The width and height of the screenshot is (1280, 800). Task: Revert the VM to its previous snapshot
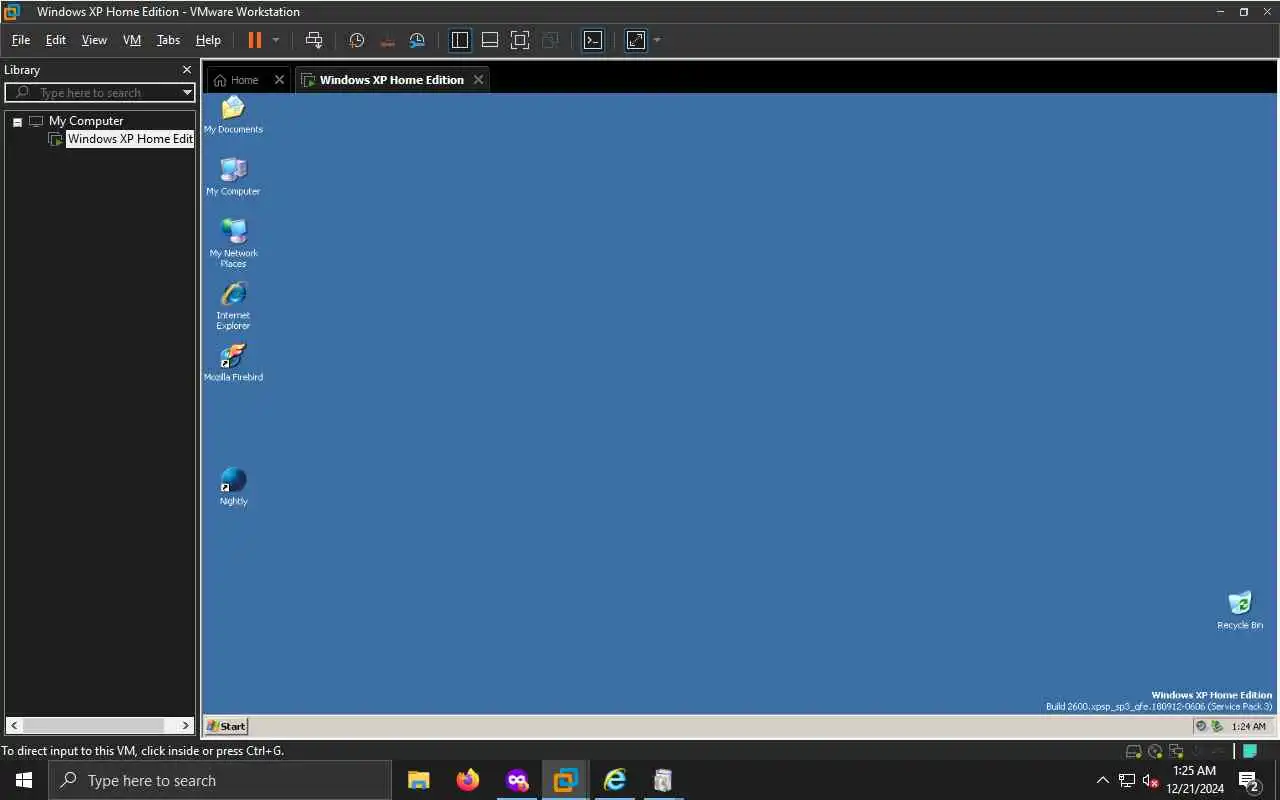(x=388, y=40)
